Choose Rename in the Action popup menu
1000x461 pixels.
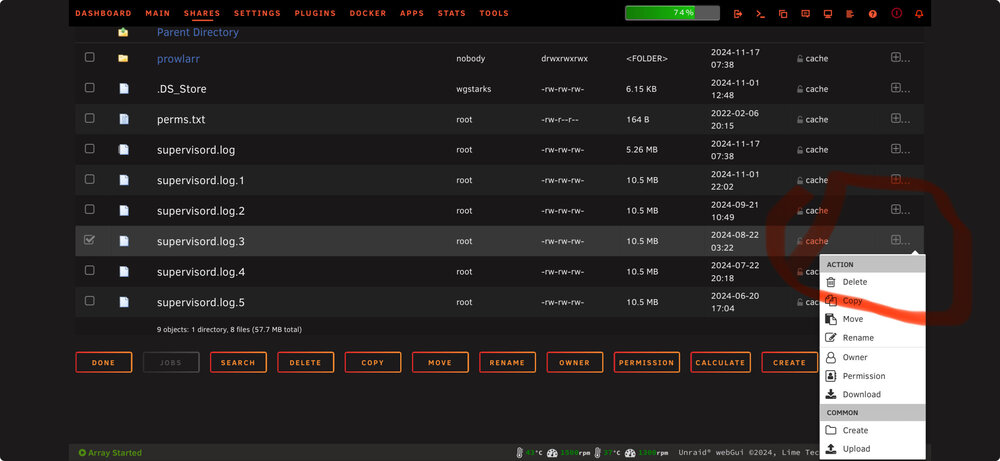tap(872, 338)
